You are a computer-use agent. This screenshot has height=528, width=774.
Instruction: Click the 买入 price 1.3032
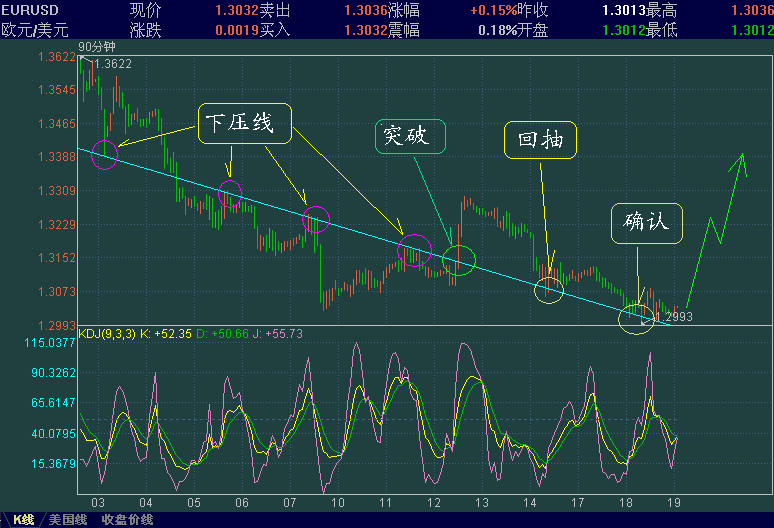point(366,30)
